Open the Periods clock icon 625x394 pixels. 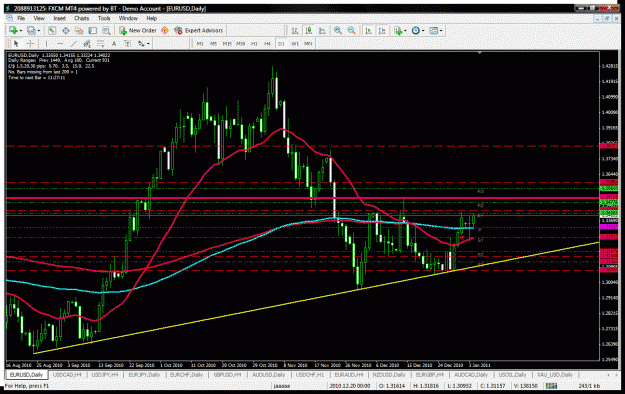pos(416,30)
